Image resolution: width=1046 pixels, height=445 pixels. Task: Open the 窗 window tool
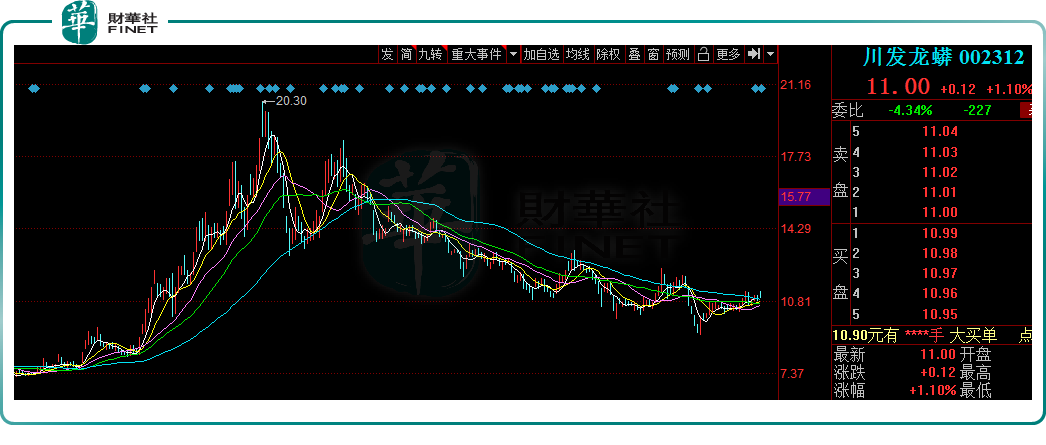coord(652,54)
